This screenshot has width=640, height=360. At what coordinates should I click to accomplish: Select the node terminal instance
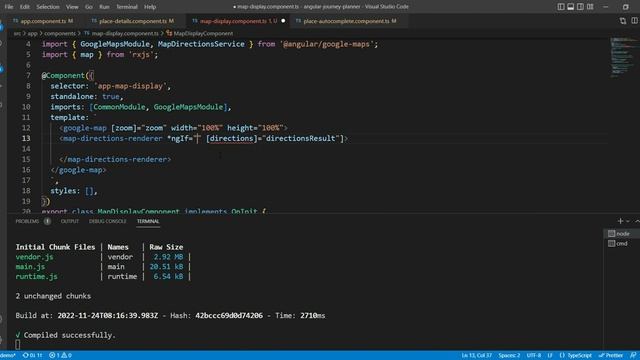[622, 233]
